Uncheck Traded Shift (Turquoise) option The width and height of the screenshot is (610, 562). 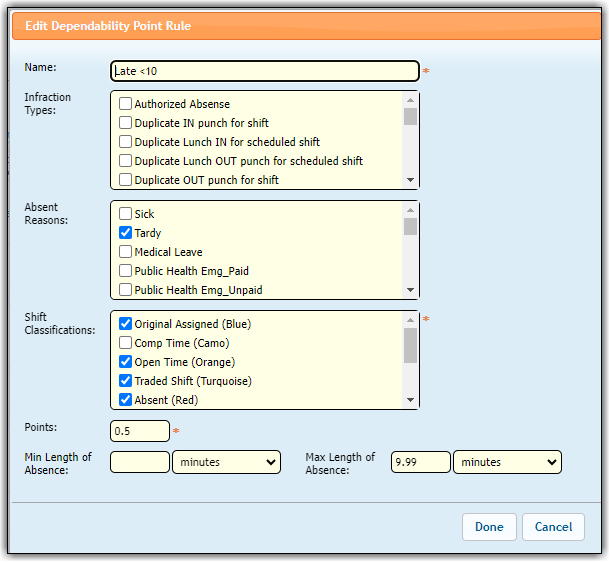tap(125, 381)
